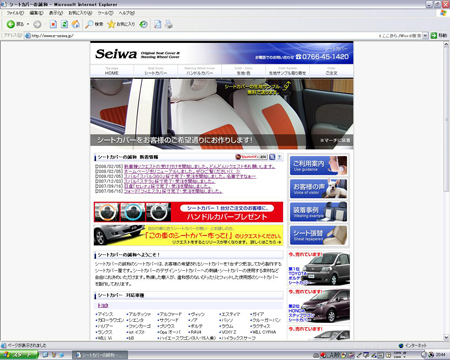Open the address bar dropdown arrow
450x360 pixels.
[425, 35]
